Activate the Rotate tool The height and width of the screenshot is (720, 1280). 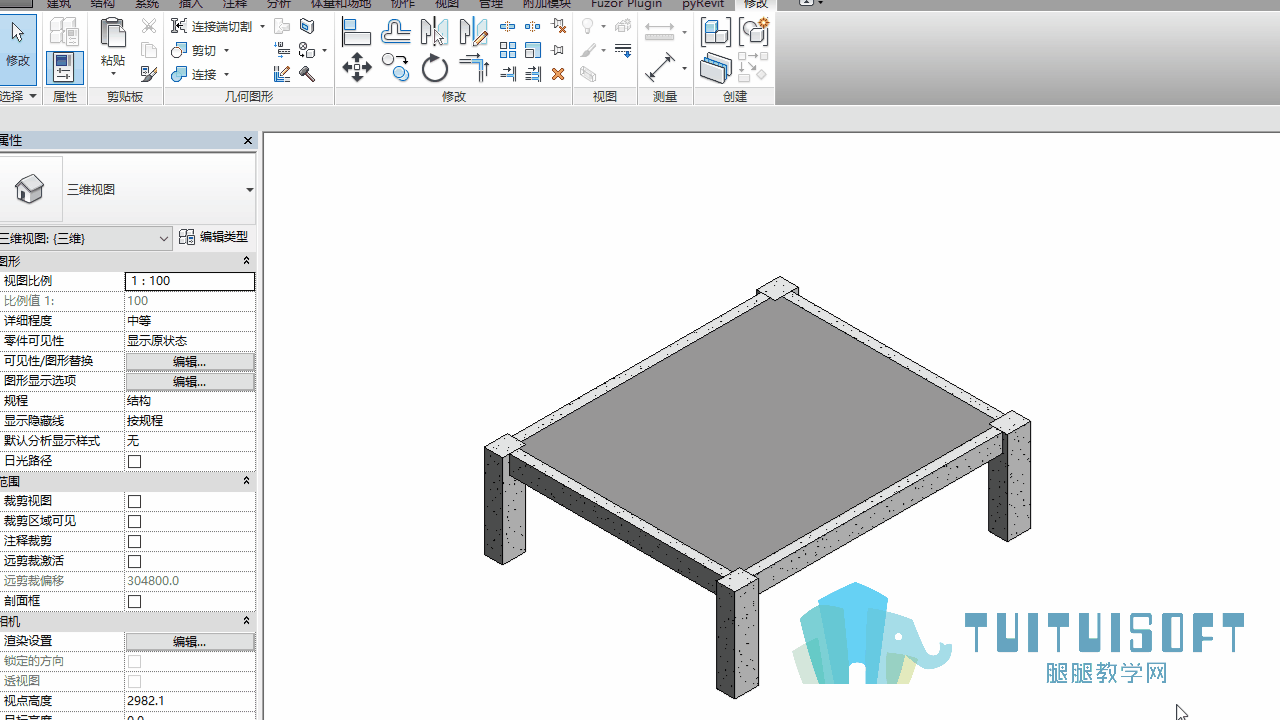[434, 68]
